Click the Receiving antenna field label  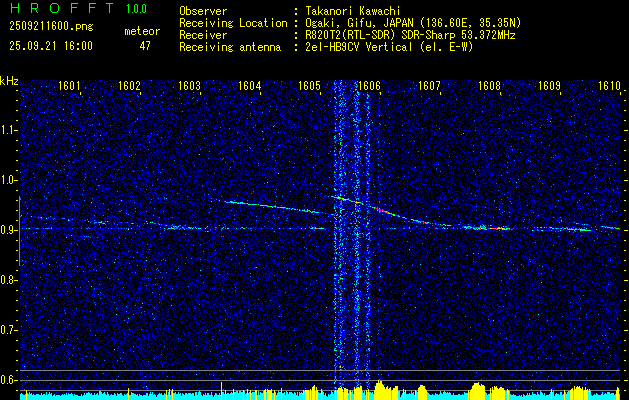(x=230, y=47)
